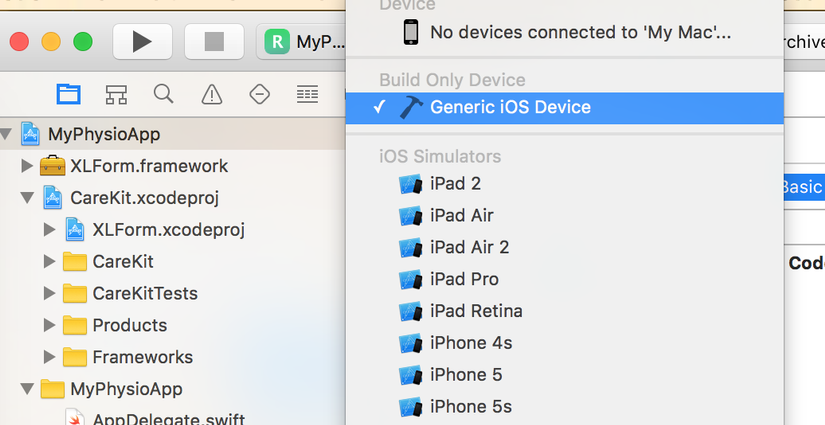Viewport: 825px width, 425px height.
Task: Open the Debug navigator lines icon
Action: click(307, 95)
